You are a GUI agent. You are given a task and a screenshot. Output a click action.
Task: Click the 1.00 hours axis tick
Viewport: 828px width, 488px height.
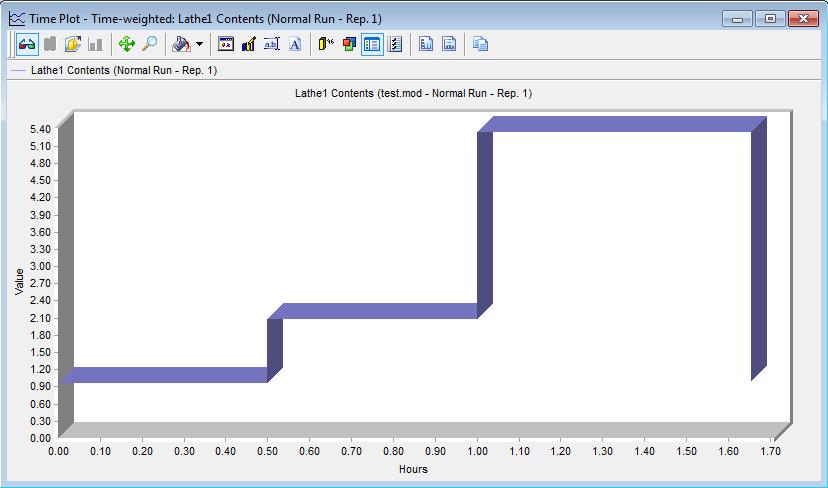tap(477, 451)
